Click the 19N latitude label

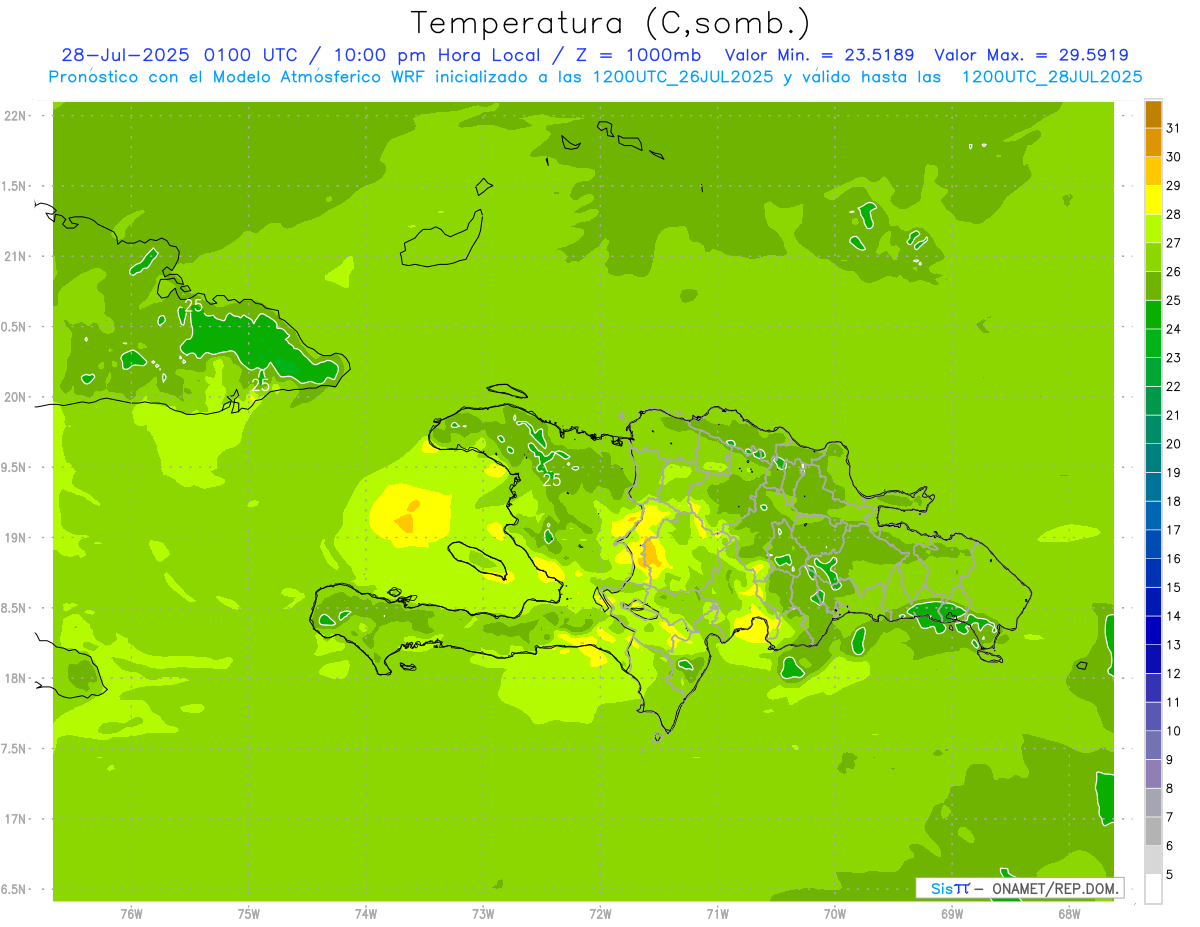tap(14, 538)
